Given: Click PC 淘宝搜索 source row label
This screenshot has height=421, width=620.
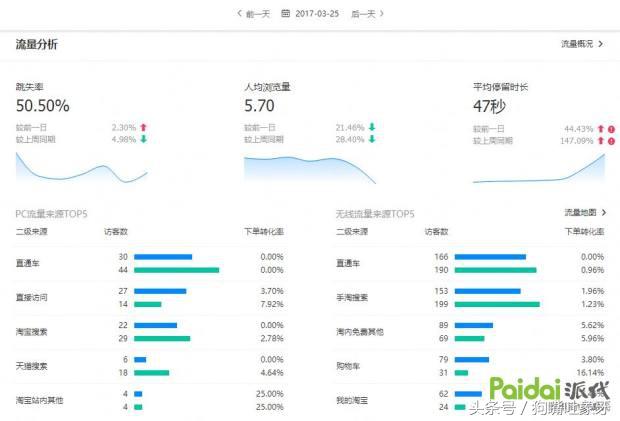Looking at the screenshot, I should (x=32, y=332).
